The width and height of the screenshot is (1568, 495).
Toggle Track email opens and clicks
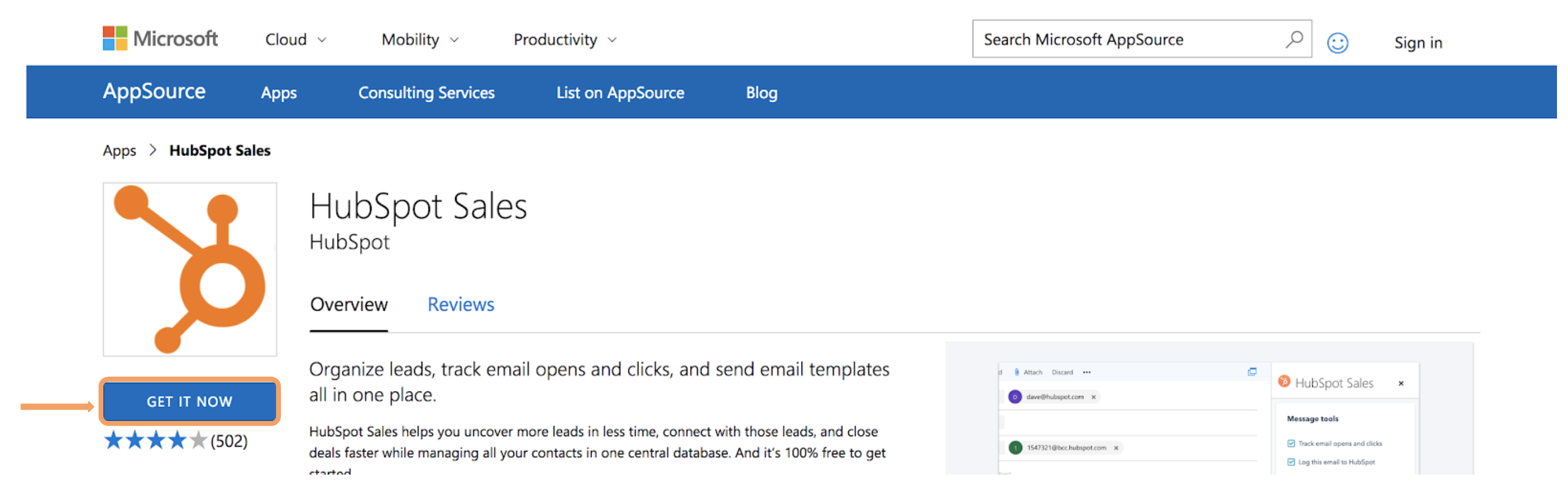(1290, 444)
